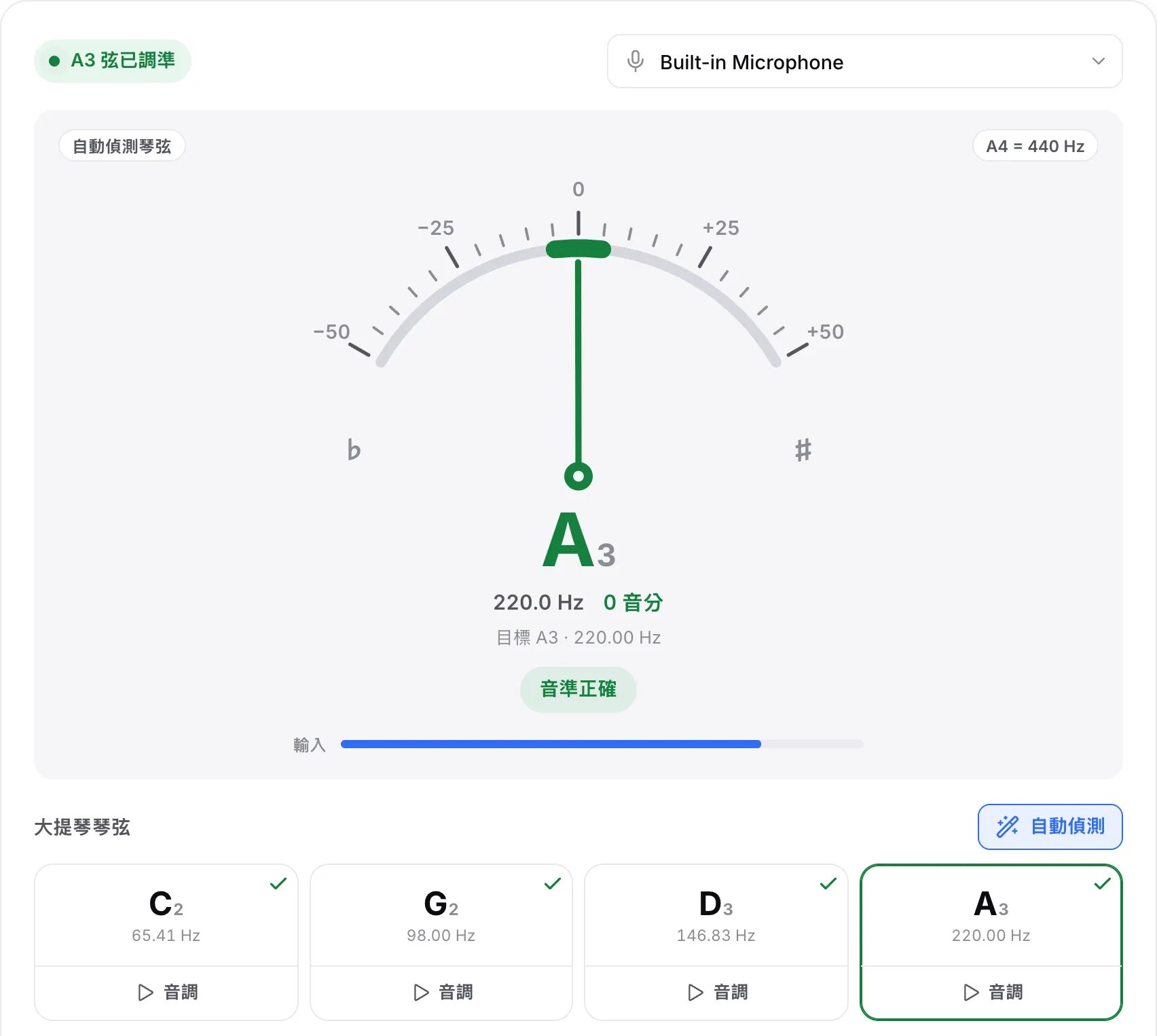Click the 音準正確 in-tune badge
The image size is (1157, 1036).
tap(578, 689)
